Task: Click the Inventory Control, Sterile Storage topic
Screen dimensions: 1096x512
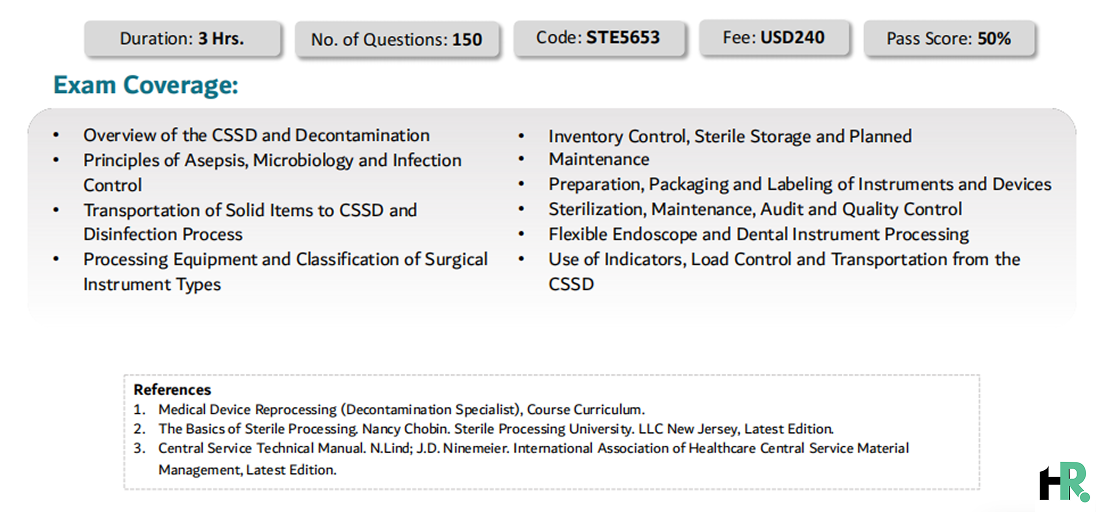Action: click(730, 148)
